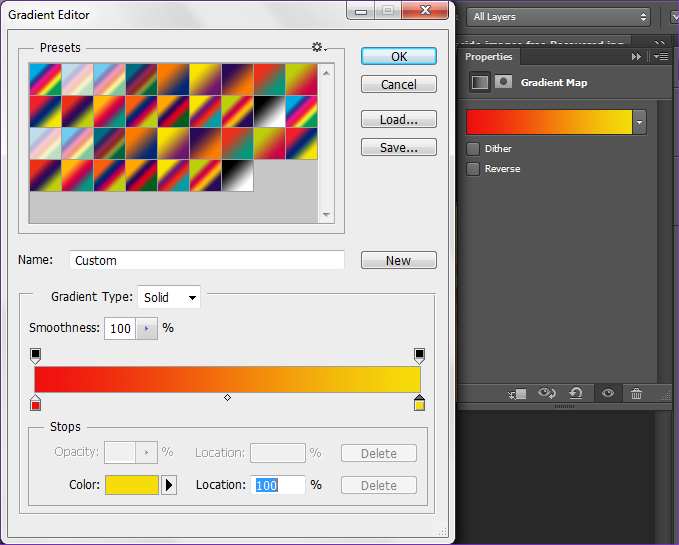679x545 pixels.
Task: Toggle adjustment layer visibility eye
Action: click(x=607, y=394)
